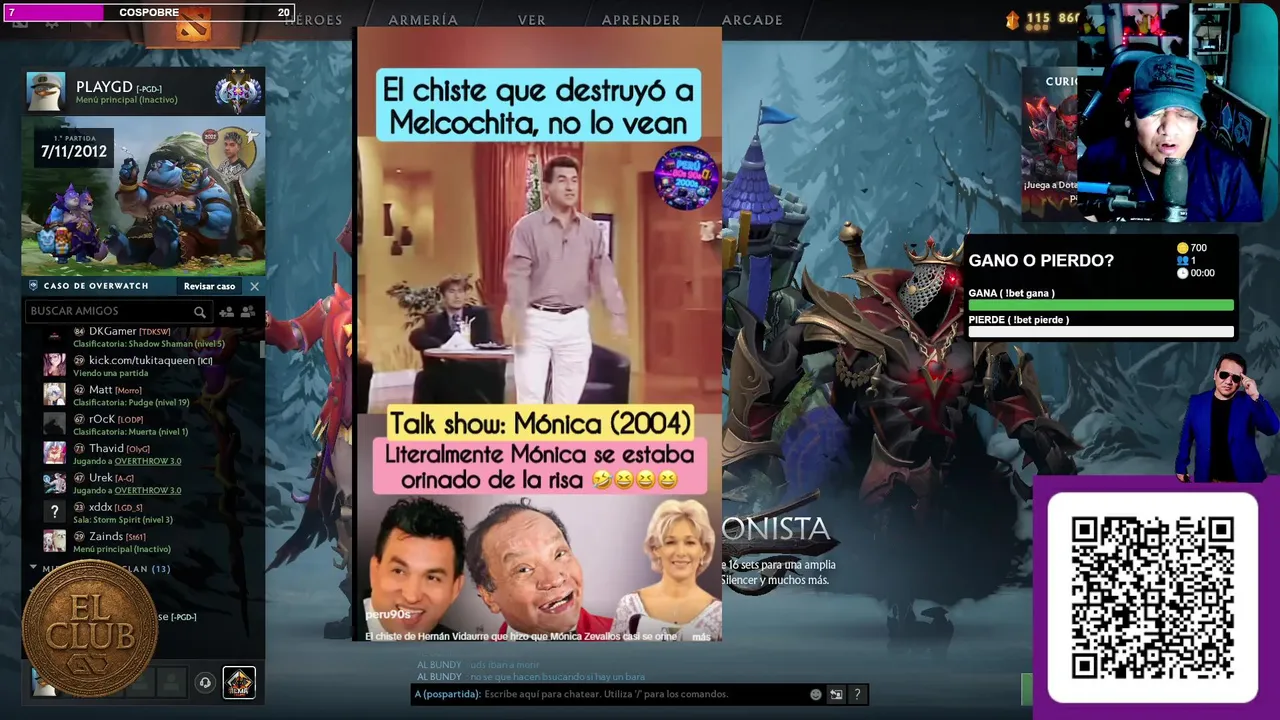Viewport: 1280px width, 720px height.
Task: Click Thavid's avatar picture
Action: (54, 453)
